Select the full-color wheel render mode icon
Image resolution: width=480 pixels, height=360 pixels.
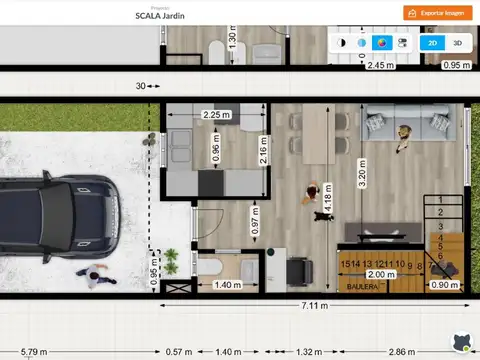[x=382, y=43]
